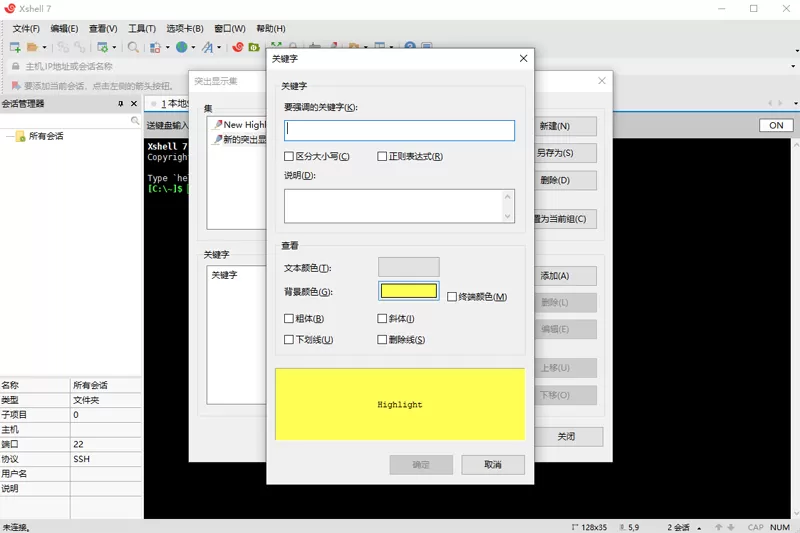
Task: Click the blue Help toolbar icon
Action: (410, 46)
